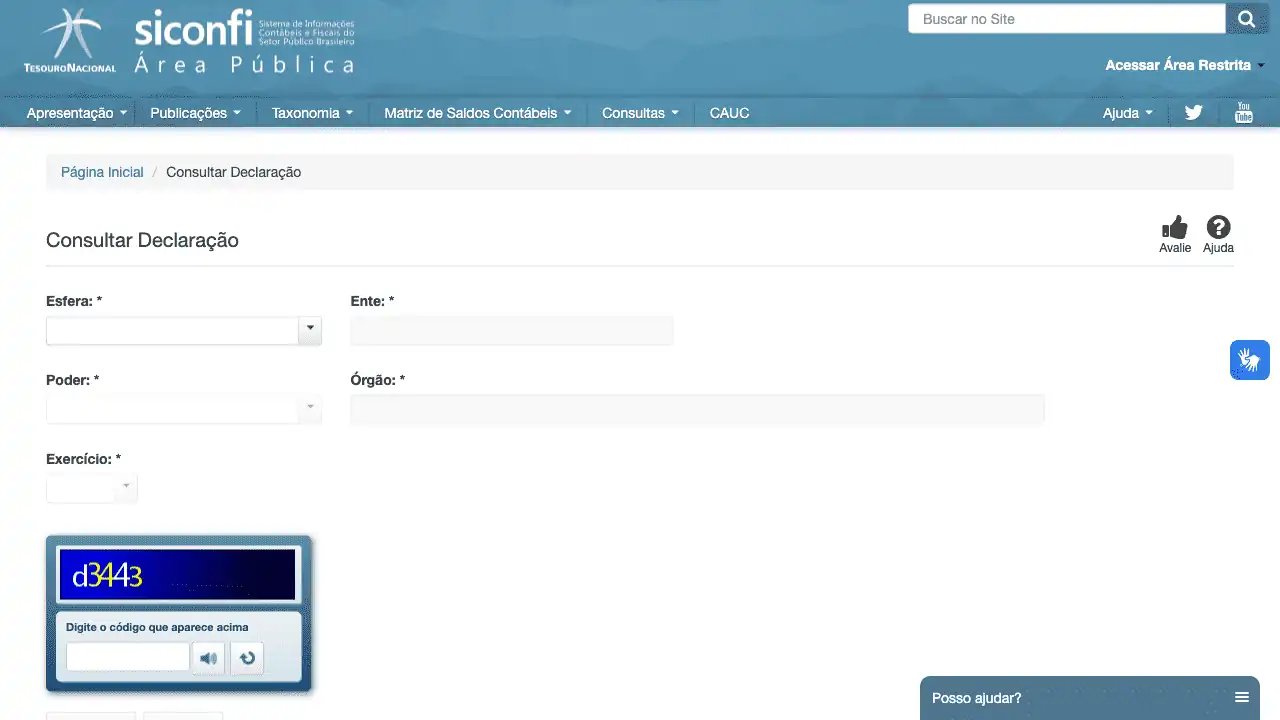Open the YouTube icon link
This screenshot has height=720, width=1280.
pos(1243,113)
